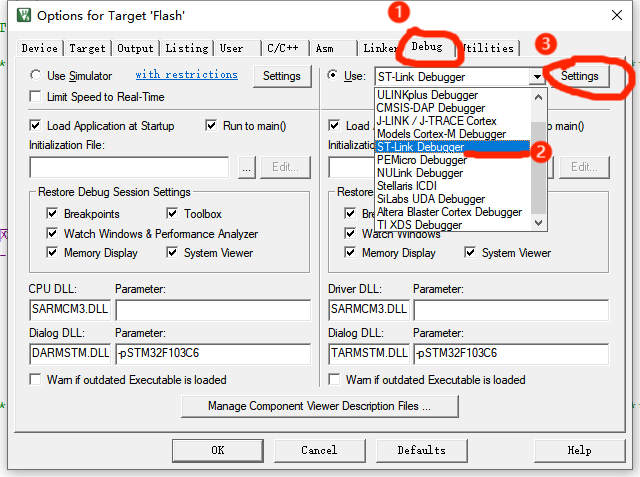Click the Driver DLL Parameter field
This screenshot has width=640, height=477.
(x=511, y=310)
